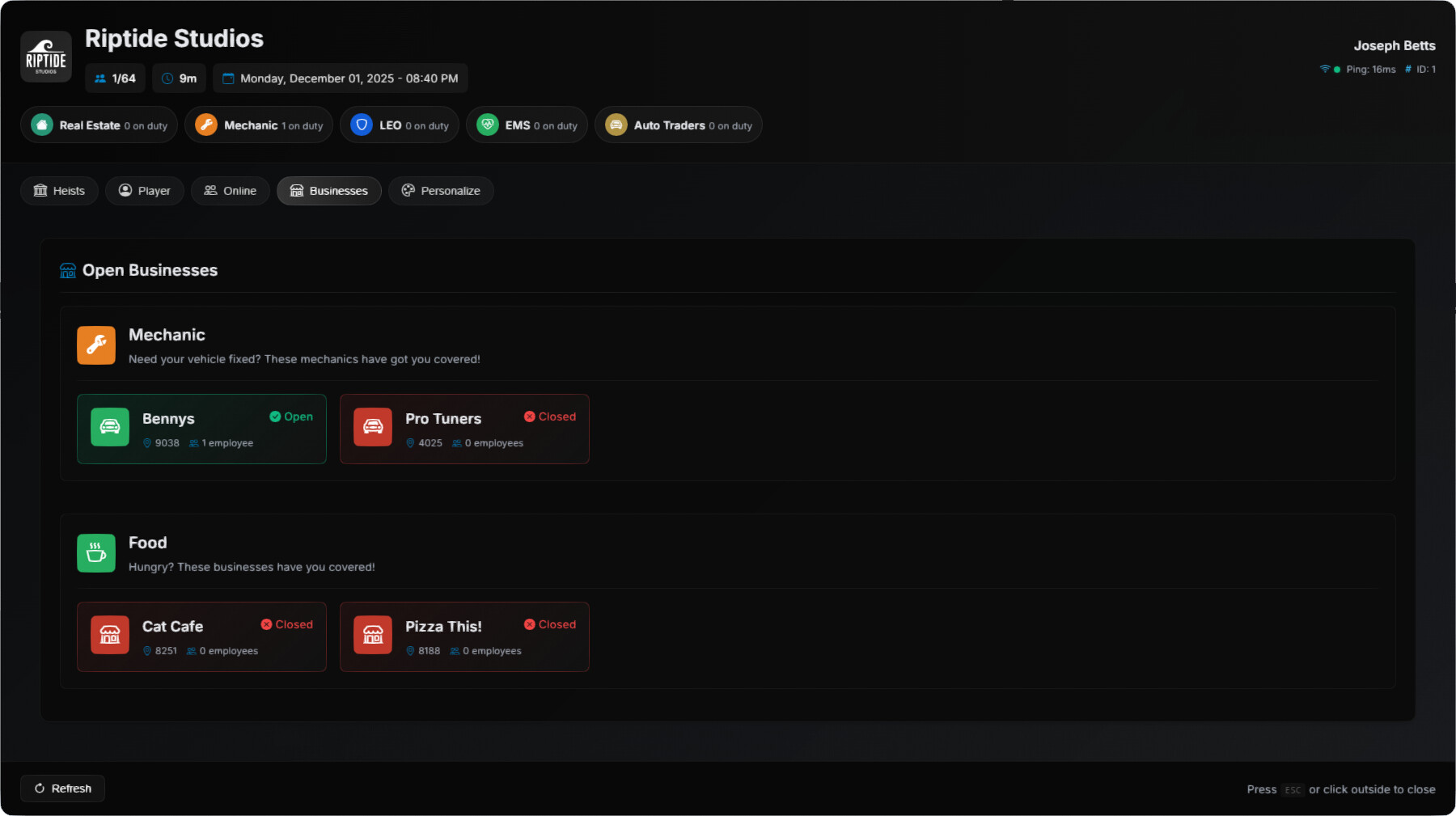Click the Cat Cafe Closed status icon
Screen dimensions: 1456x816
(x=266, y=624)
